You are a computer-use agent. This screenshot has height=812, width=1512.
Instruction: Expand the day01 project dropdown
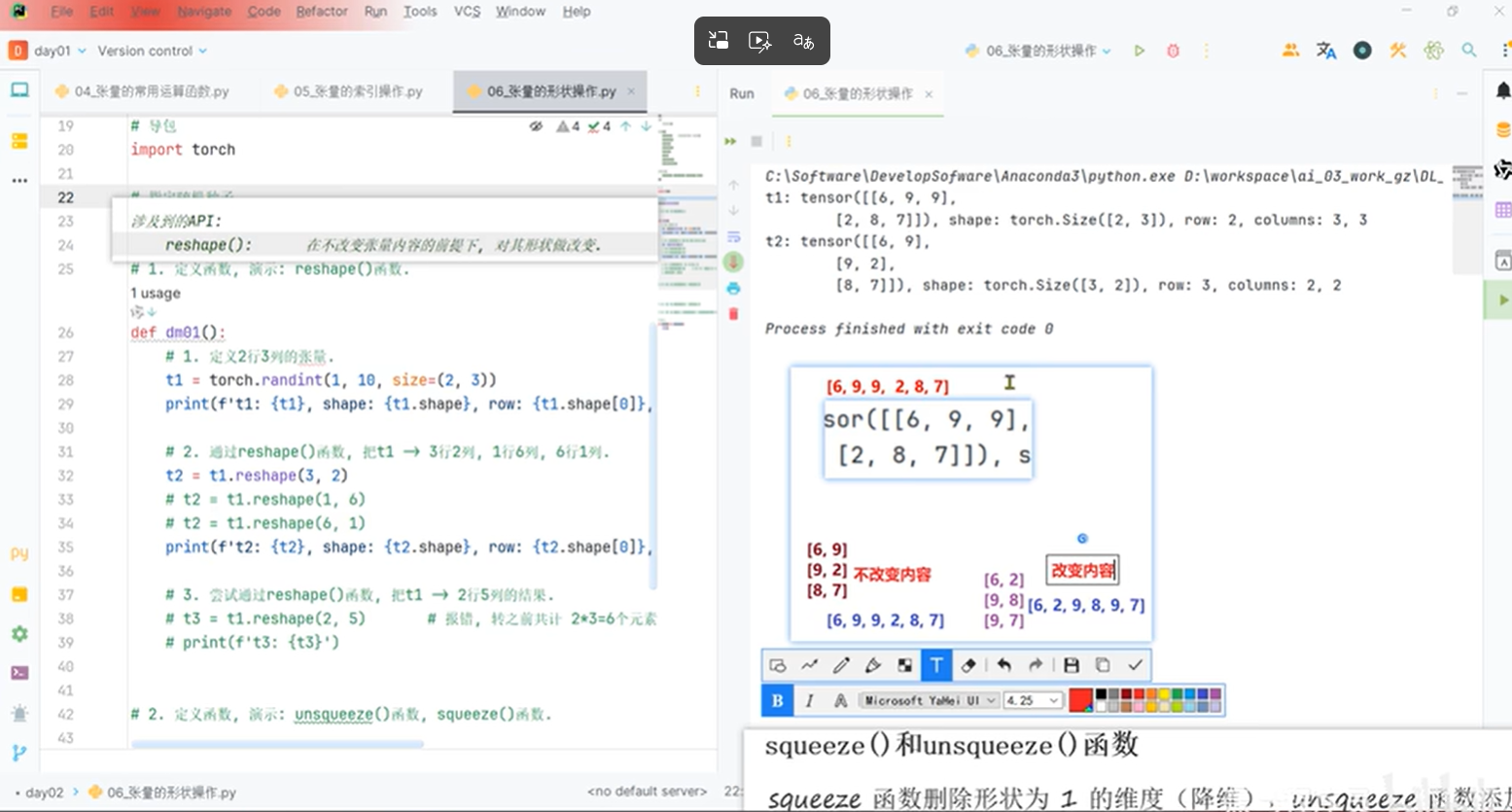(60, 51)
